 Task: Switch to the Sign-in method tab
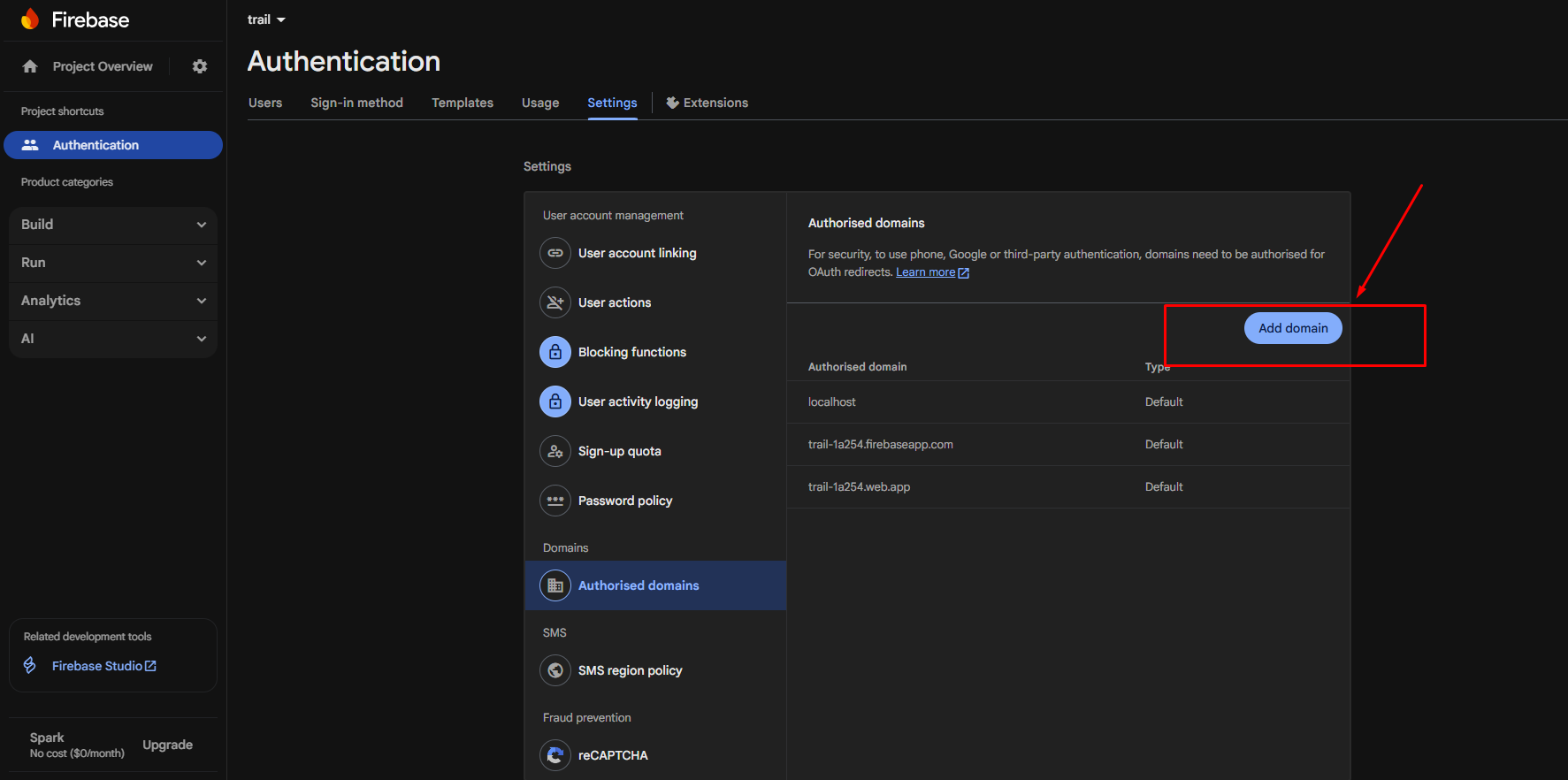(357, 103)
